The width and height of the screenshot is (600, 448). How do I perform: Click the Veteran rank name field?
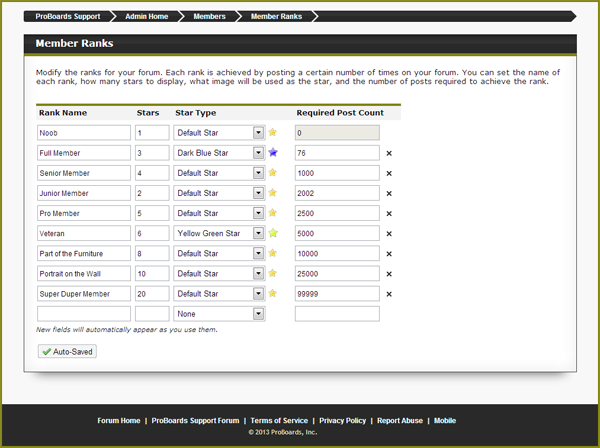pyautogui.click(x=84, y=233)
